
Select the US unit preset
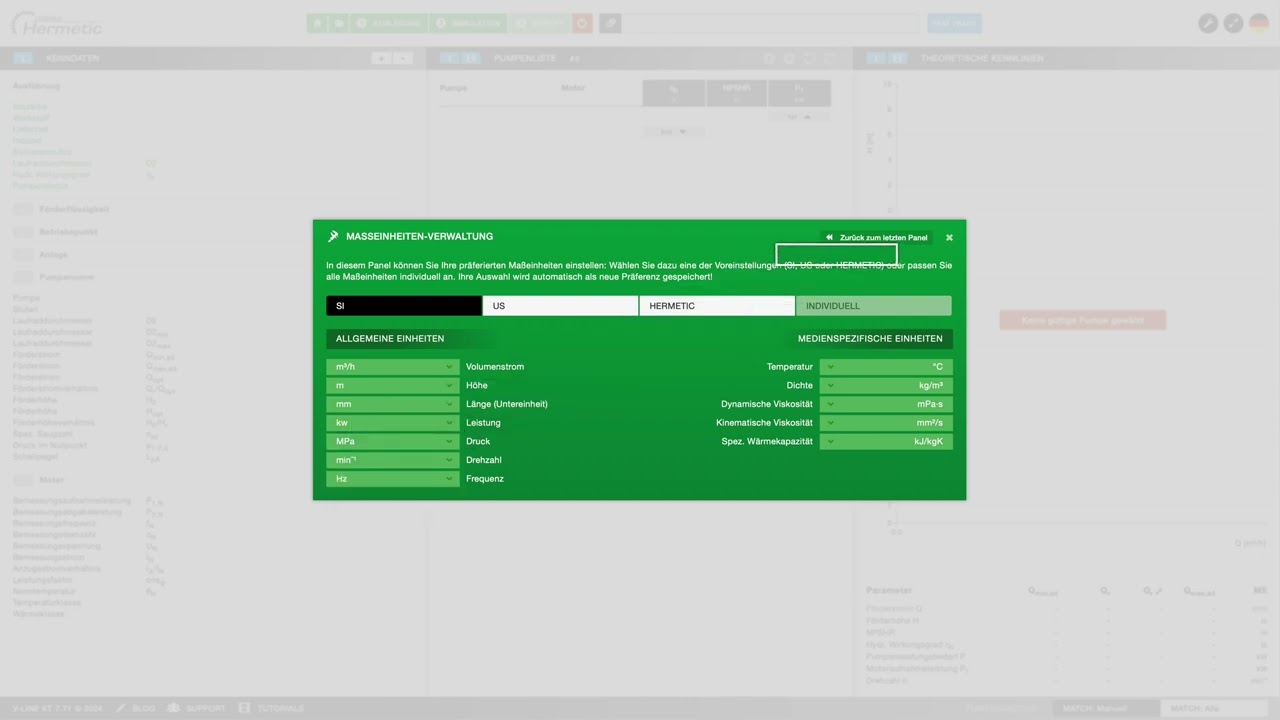[560, 306]
